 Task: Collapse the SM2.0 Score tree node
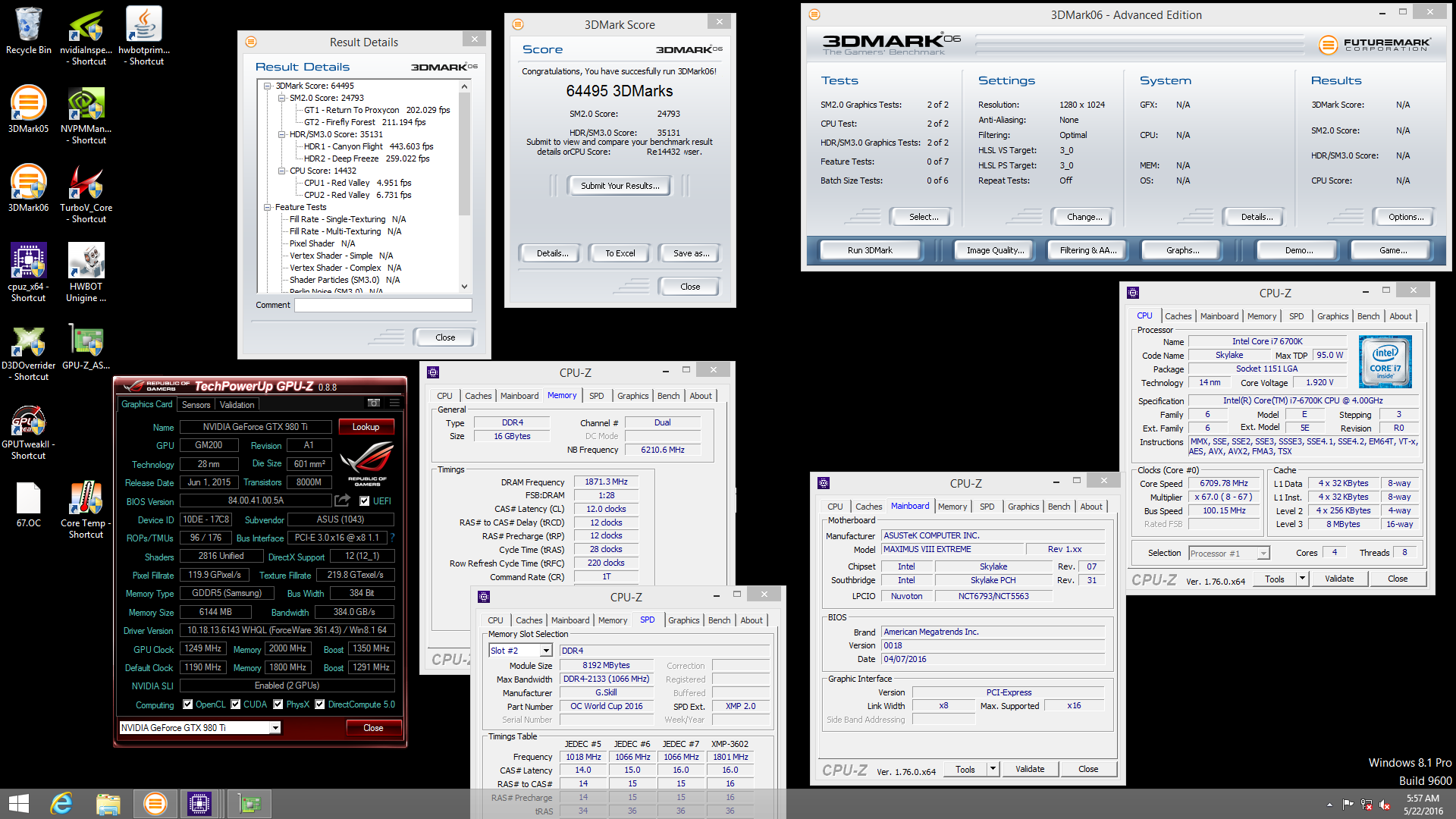[x=282, y=98]
